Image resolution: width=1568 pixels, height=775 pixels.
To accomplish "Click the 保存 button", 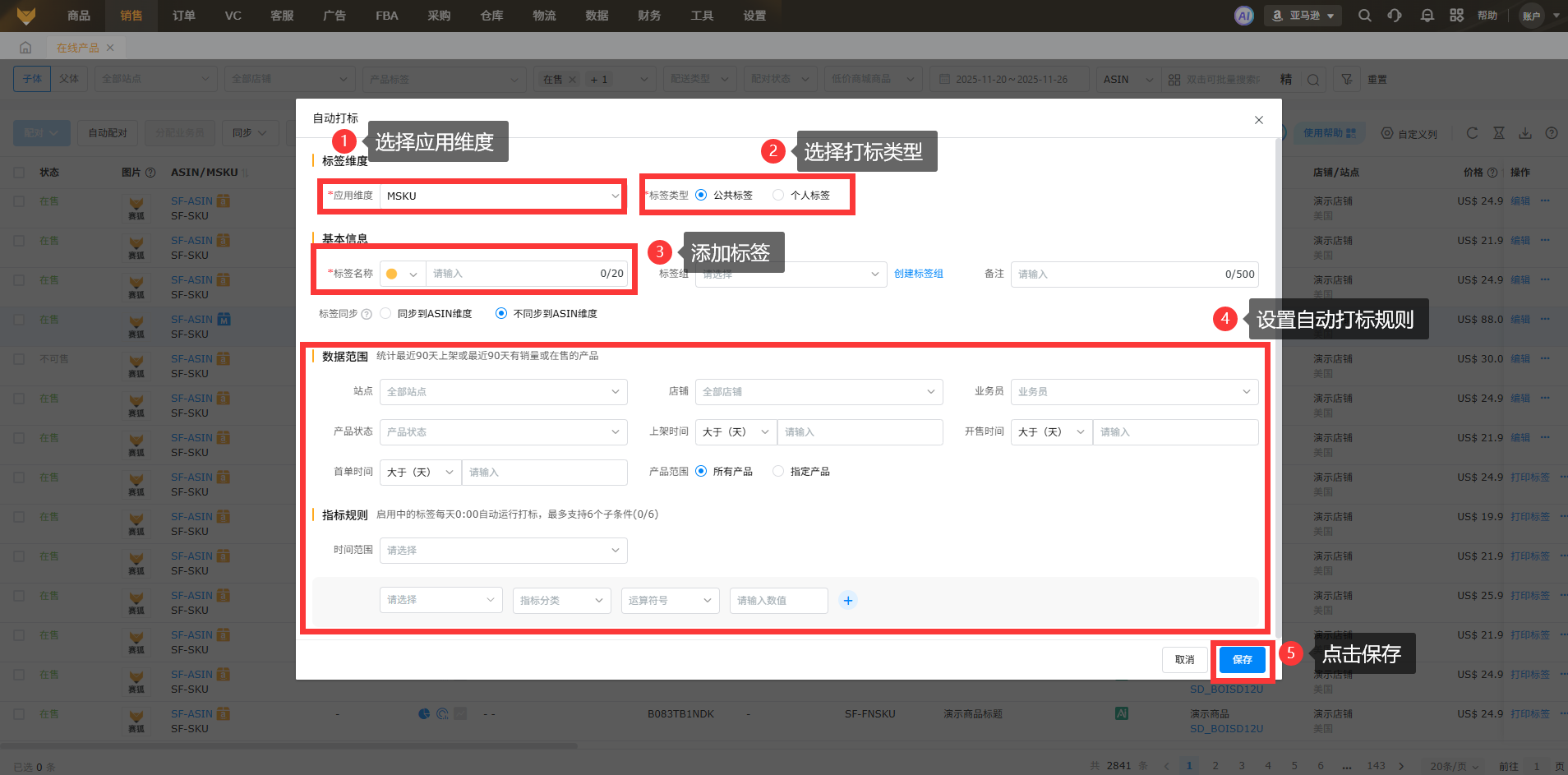I will pyautogui.click(x=1242, y=660).
